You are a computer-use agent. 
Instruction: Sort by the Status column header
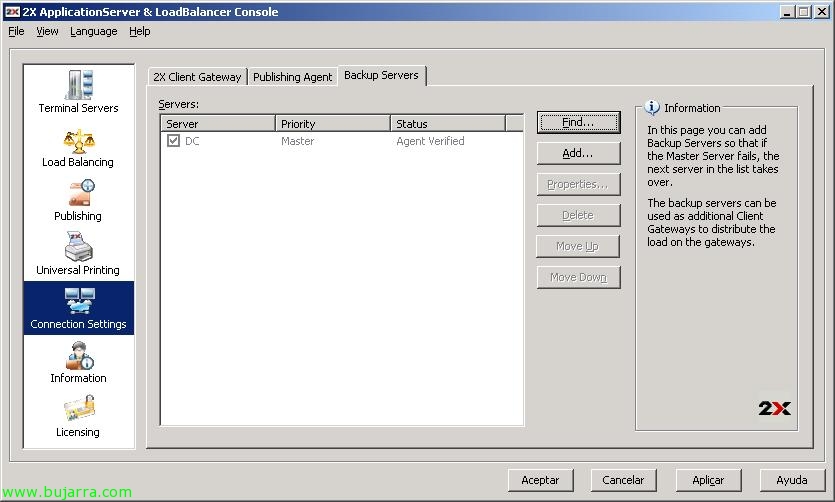[448, 124]
